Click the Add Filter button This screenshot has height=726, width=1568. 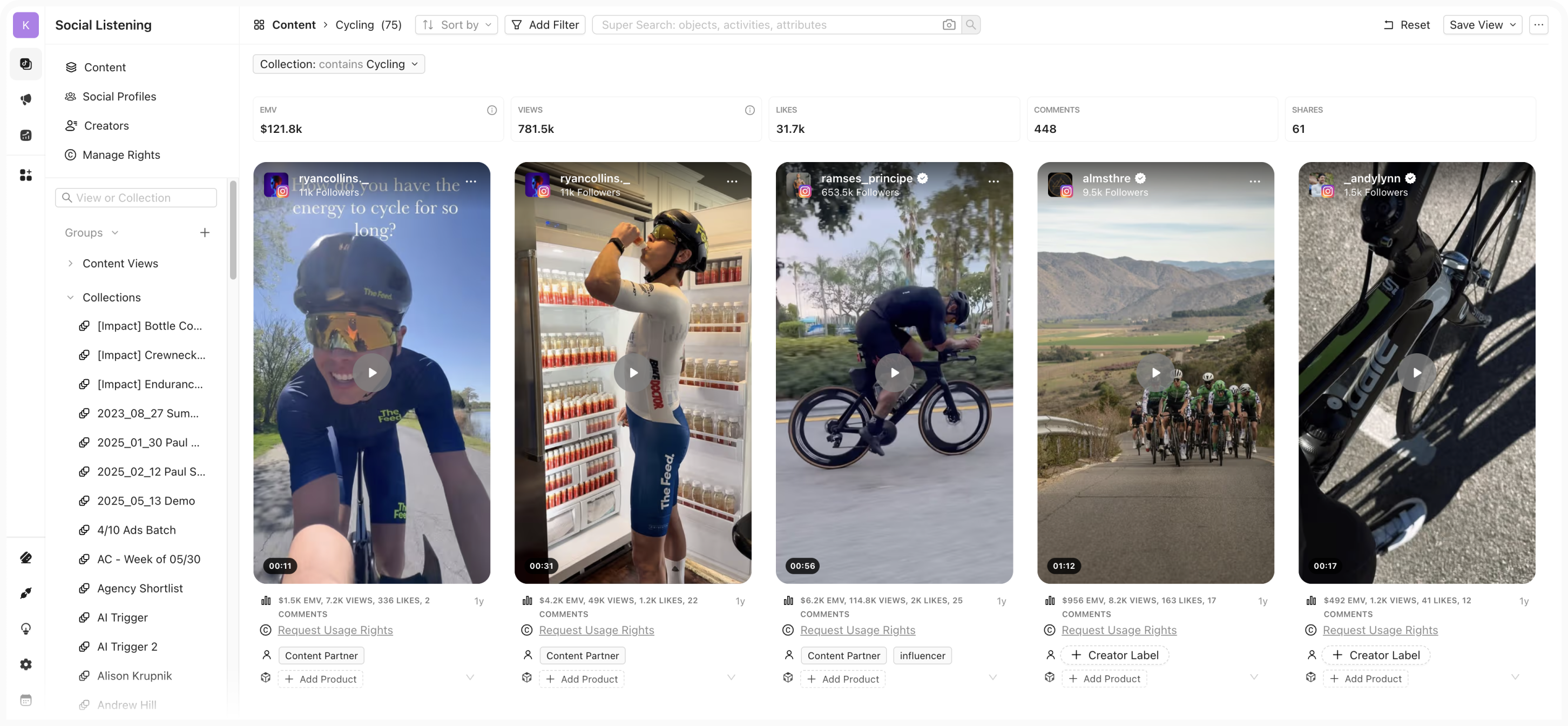click(545, 25)
